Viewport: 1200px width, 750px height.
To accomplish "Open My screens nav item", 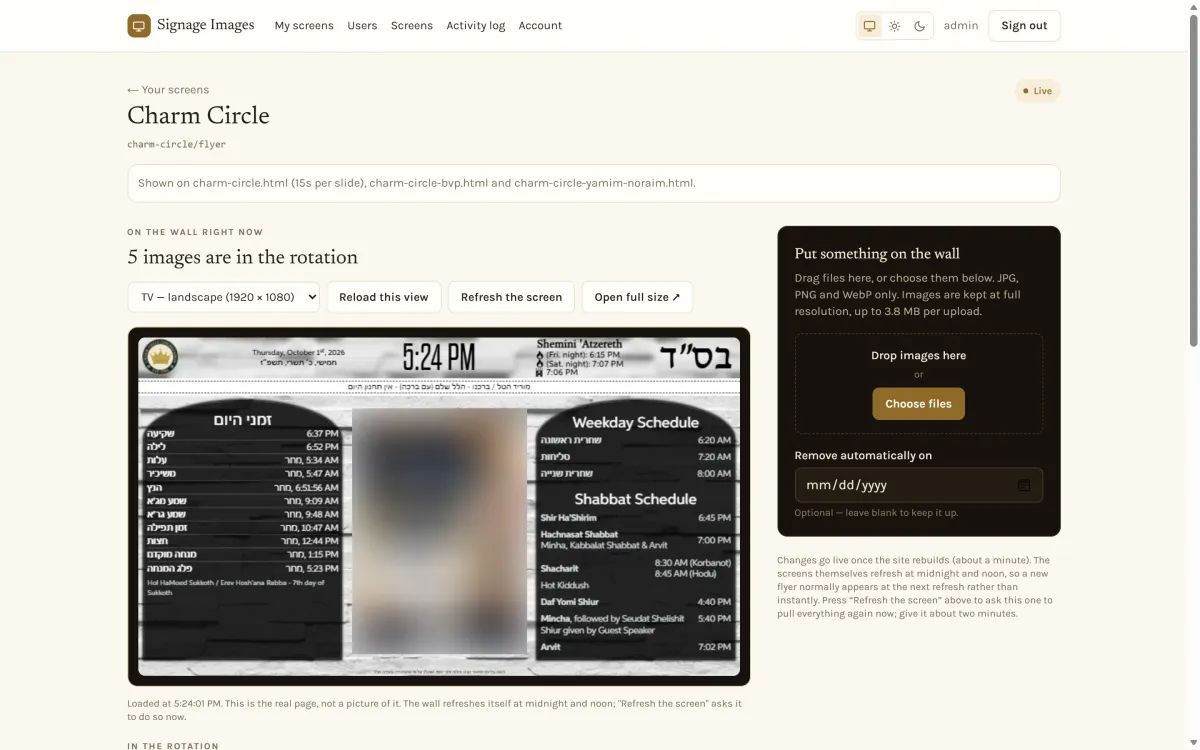I will tap(304, 26).
